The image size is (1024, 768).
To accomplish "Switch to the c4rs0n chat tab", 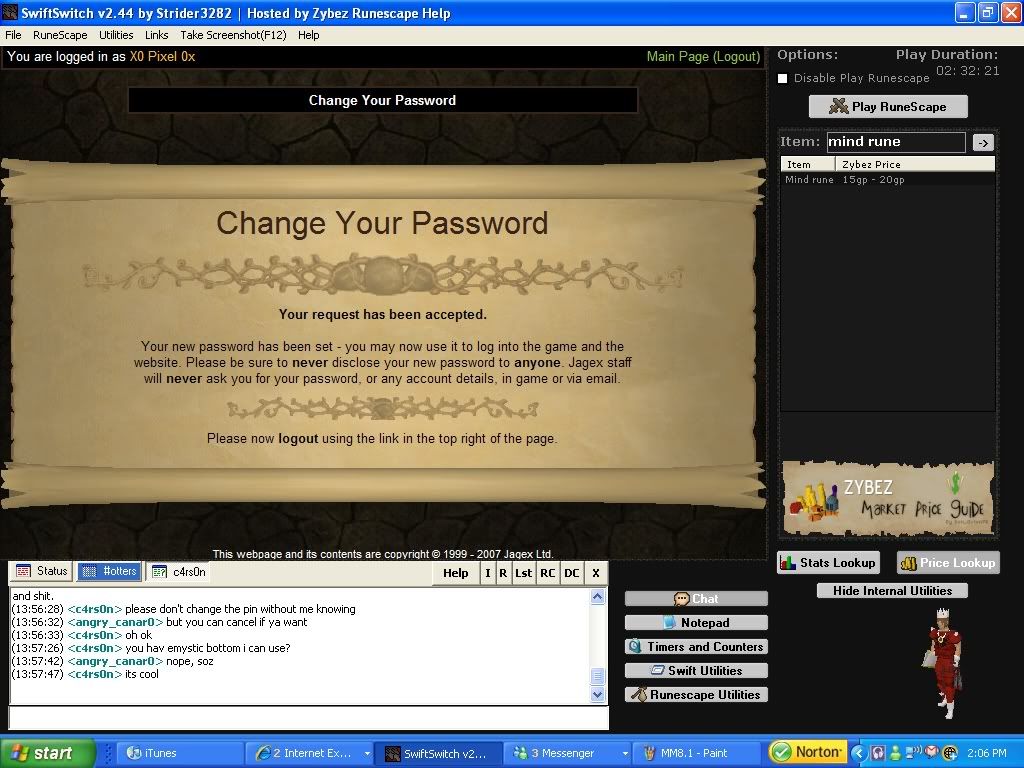I will coord(179,572).
